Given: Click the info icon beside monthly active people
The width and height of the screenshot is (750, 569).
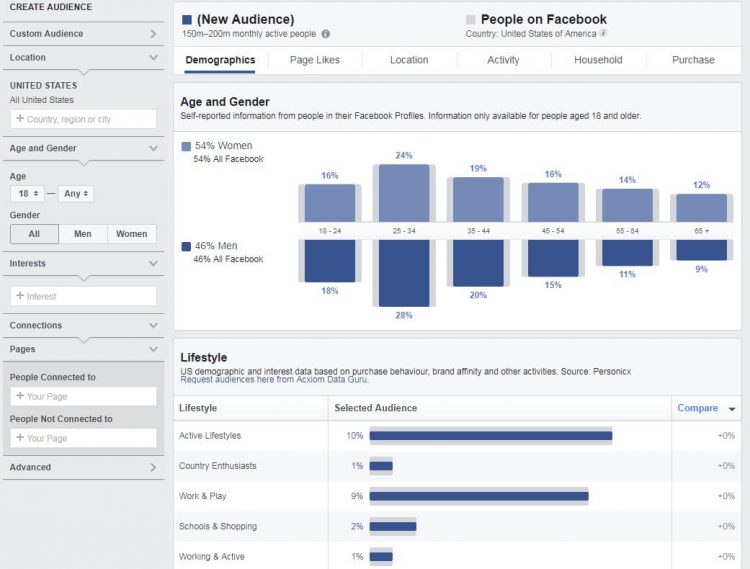Looking at the screenshot, I should tap(326, 34).
